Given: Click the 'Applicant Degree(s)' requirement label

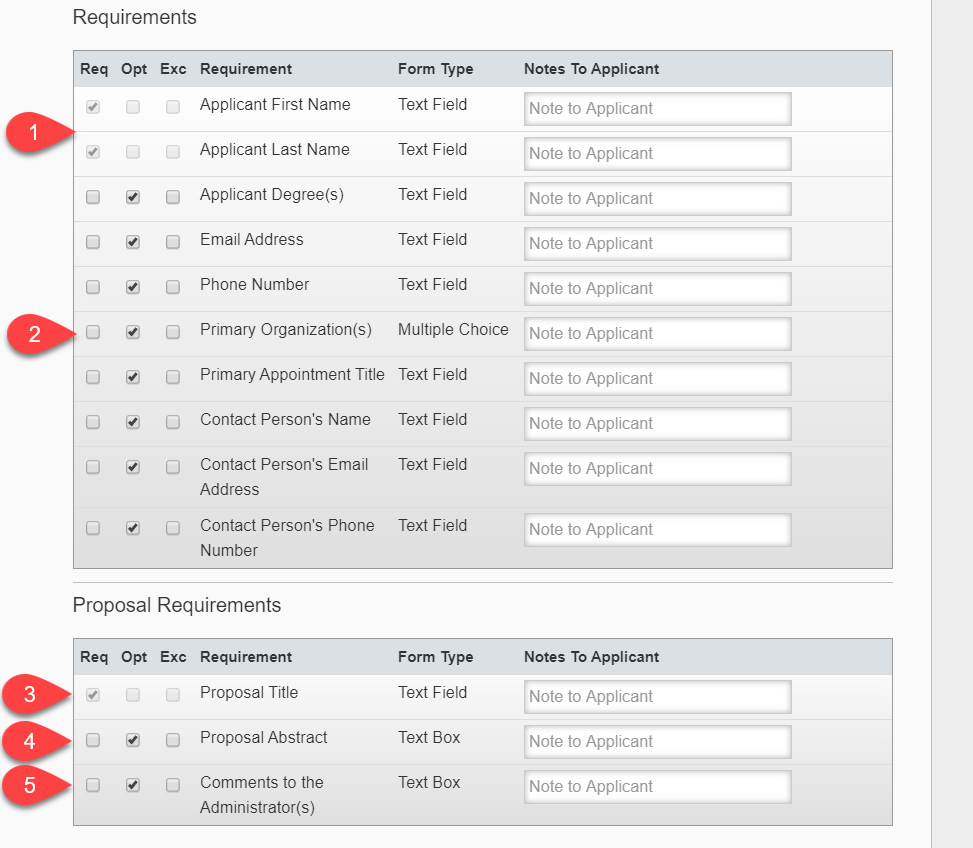Looking at the screenshot, I should [x=272, y=195].
